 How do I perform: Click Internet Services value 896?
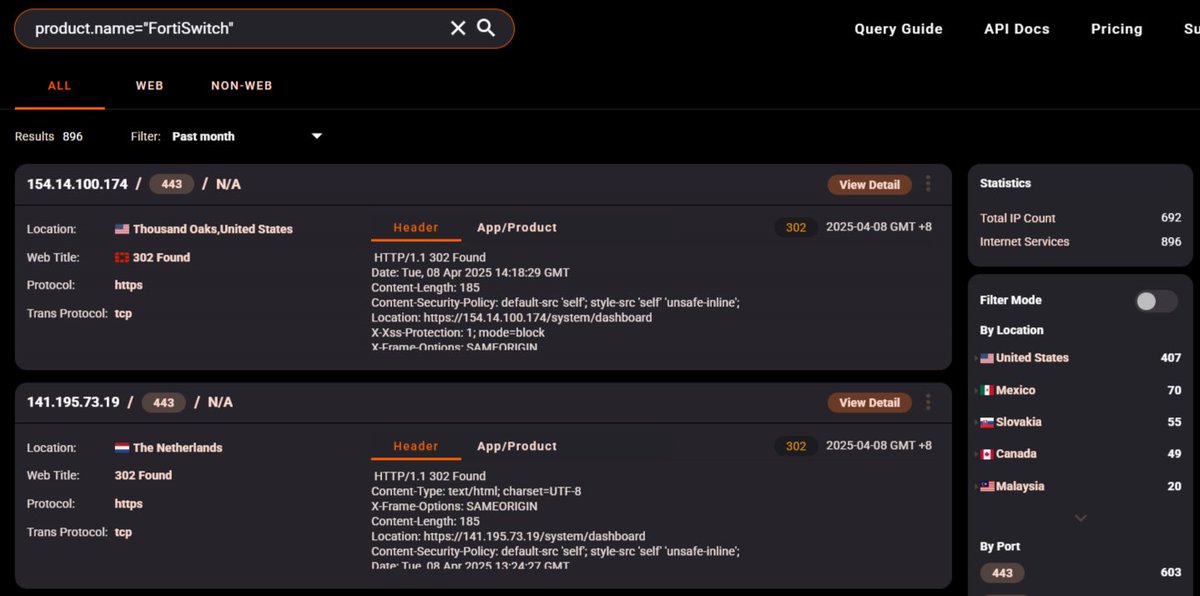pos(1171,242)
